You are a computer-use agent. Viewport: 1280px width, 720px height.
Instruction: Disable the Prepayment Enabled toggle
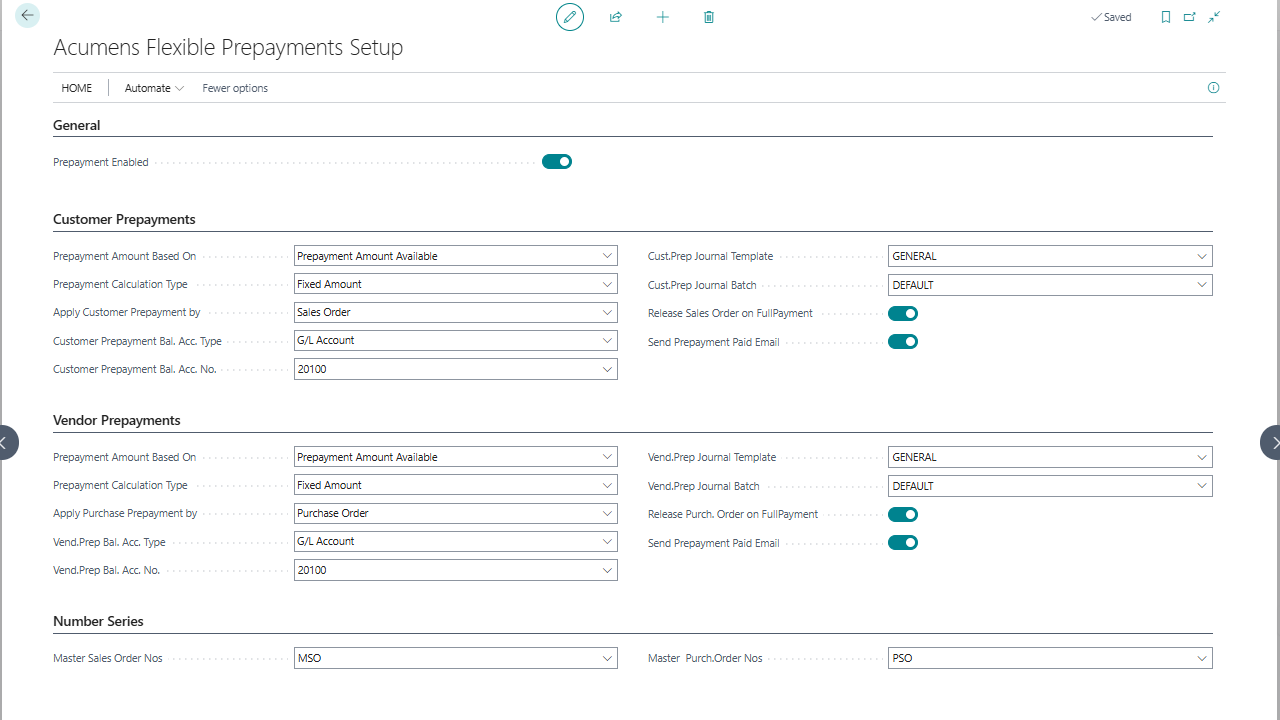point(556,161)
